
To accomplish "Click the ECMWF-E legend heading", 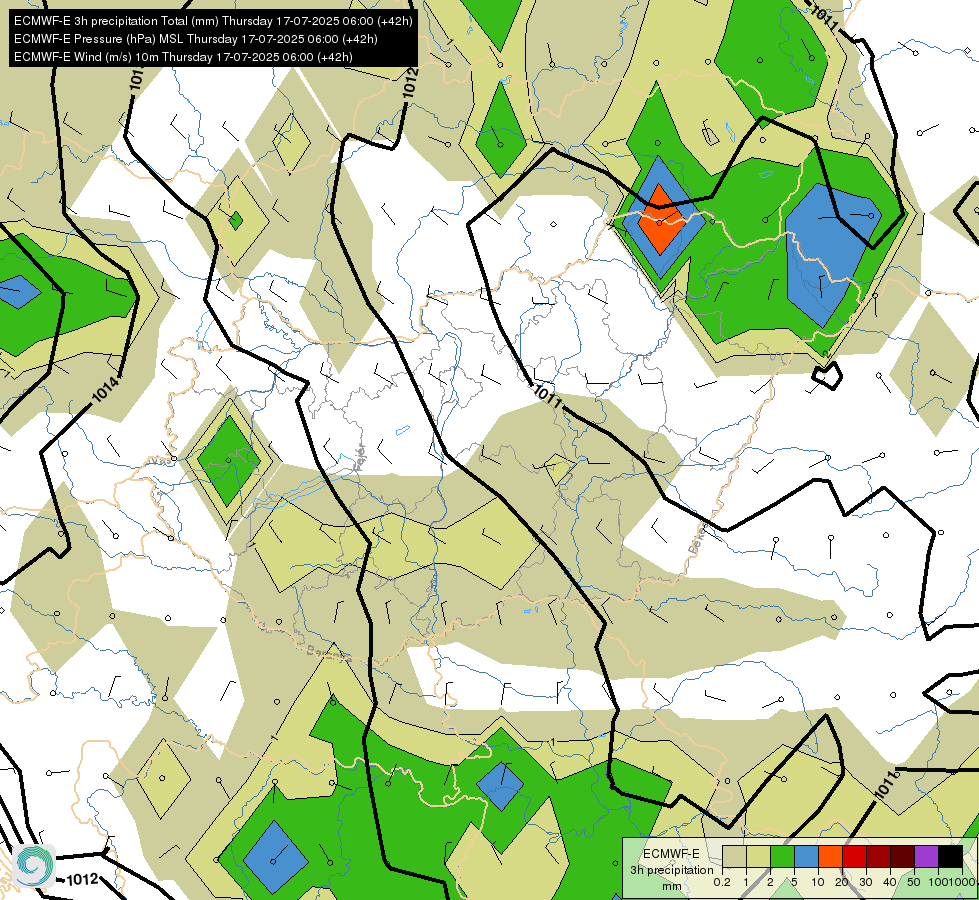I will (671, 854).
